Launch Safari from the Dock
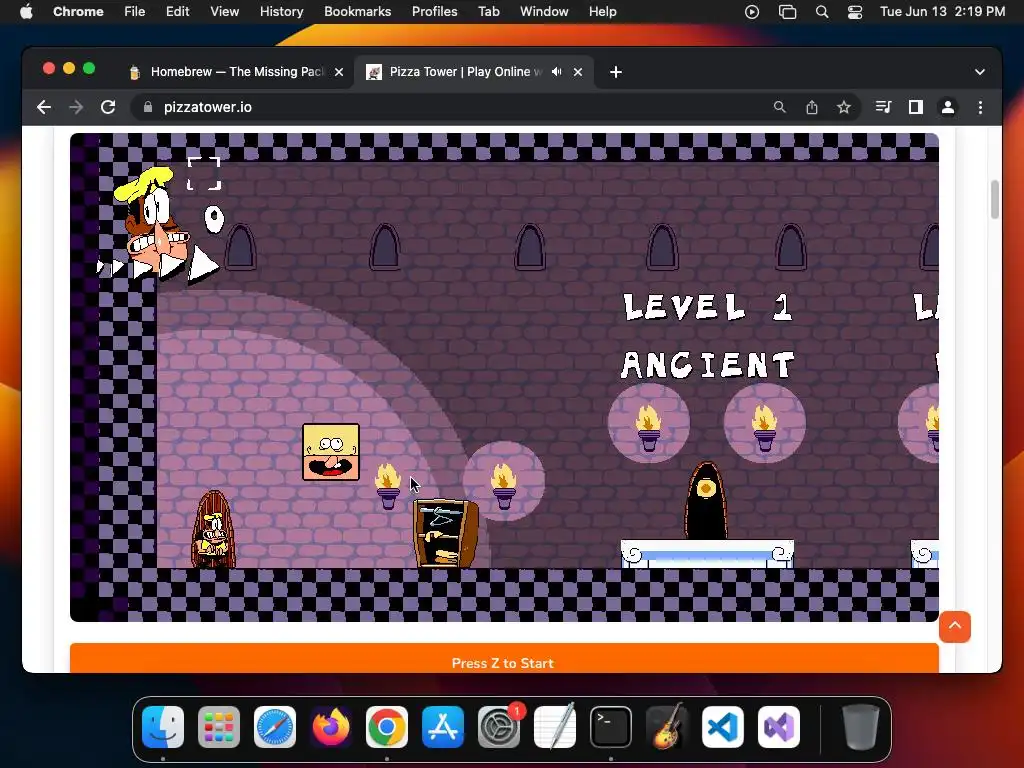The image size is (1024, 768). [x=275, y=727]
